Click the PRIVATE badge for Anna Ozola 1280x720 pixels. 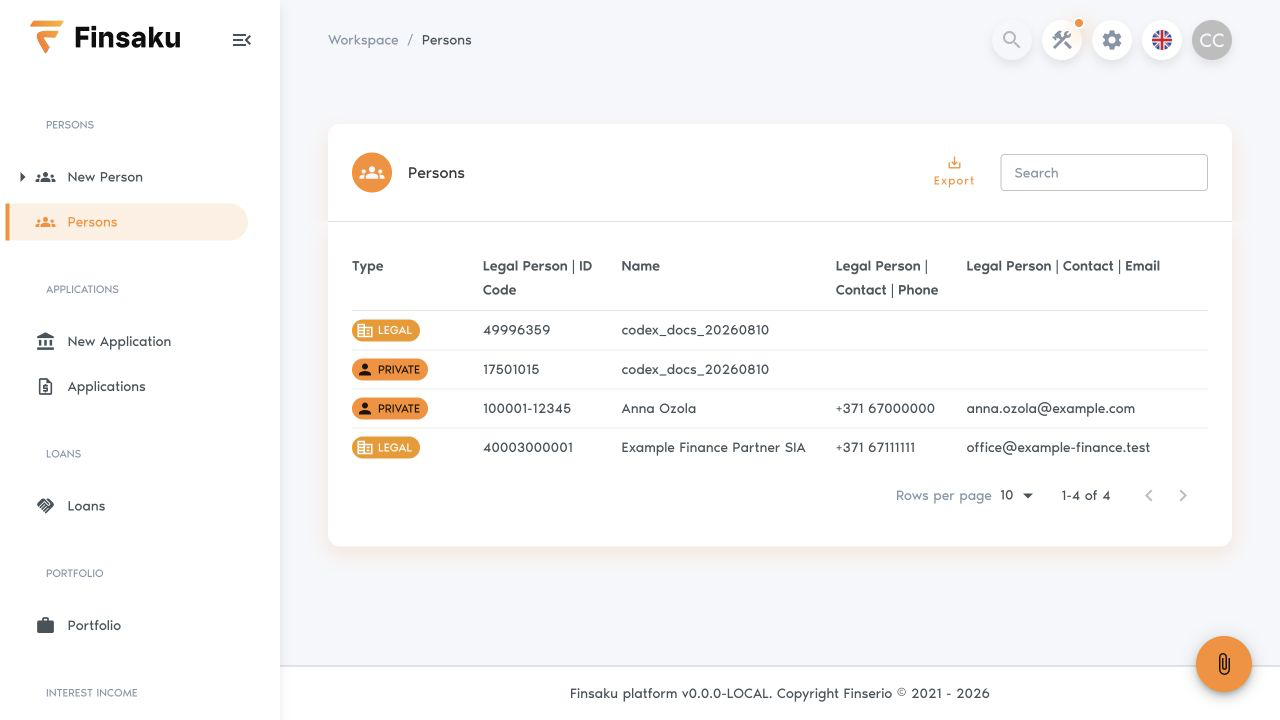click(x=390, y=408)
